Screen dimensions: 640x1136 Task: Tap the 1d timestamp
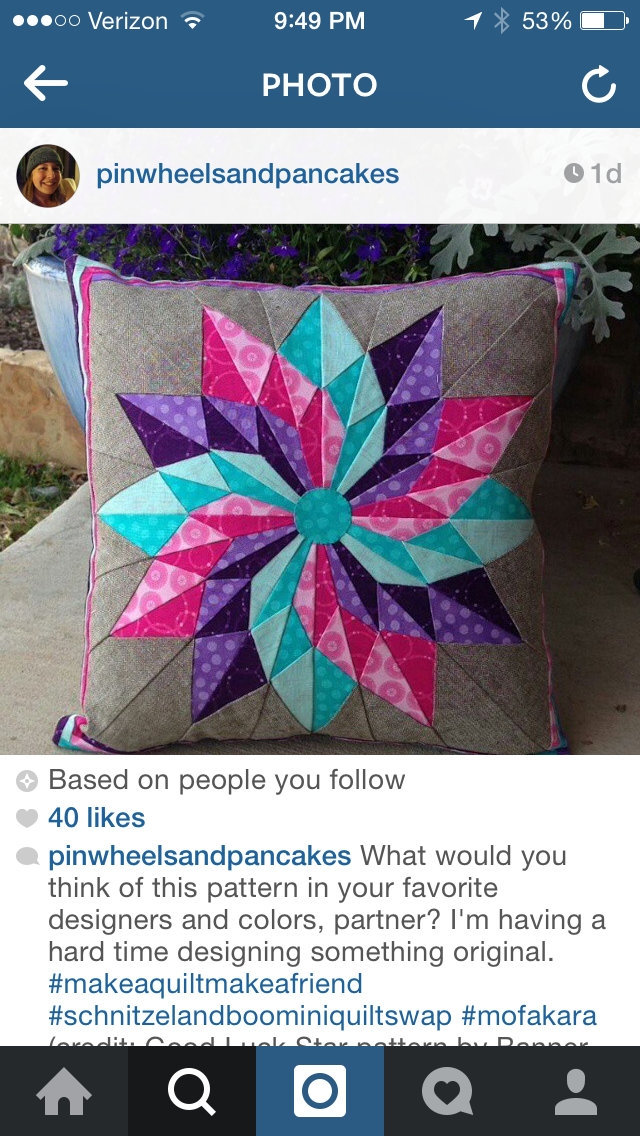593,174
